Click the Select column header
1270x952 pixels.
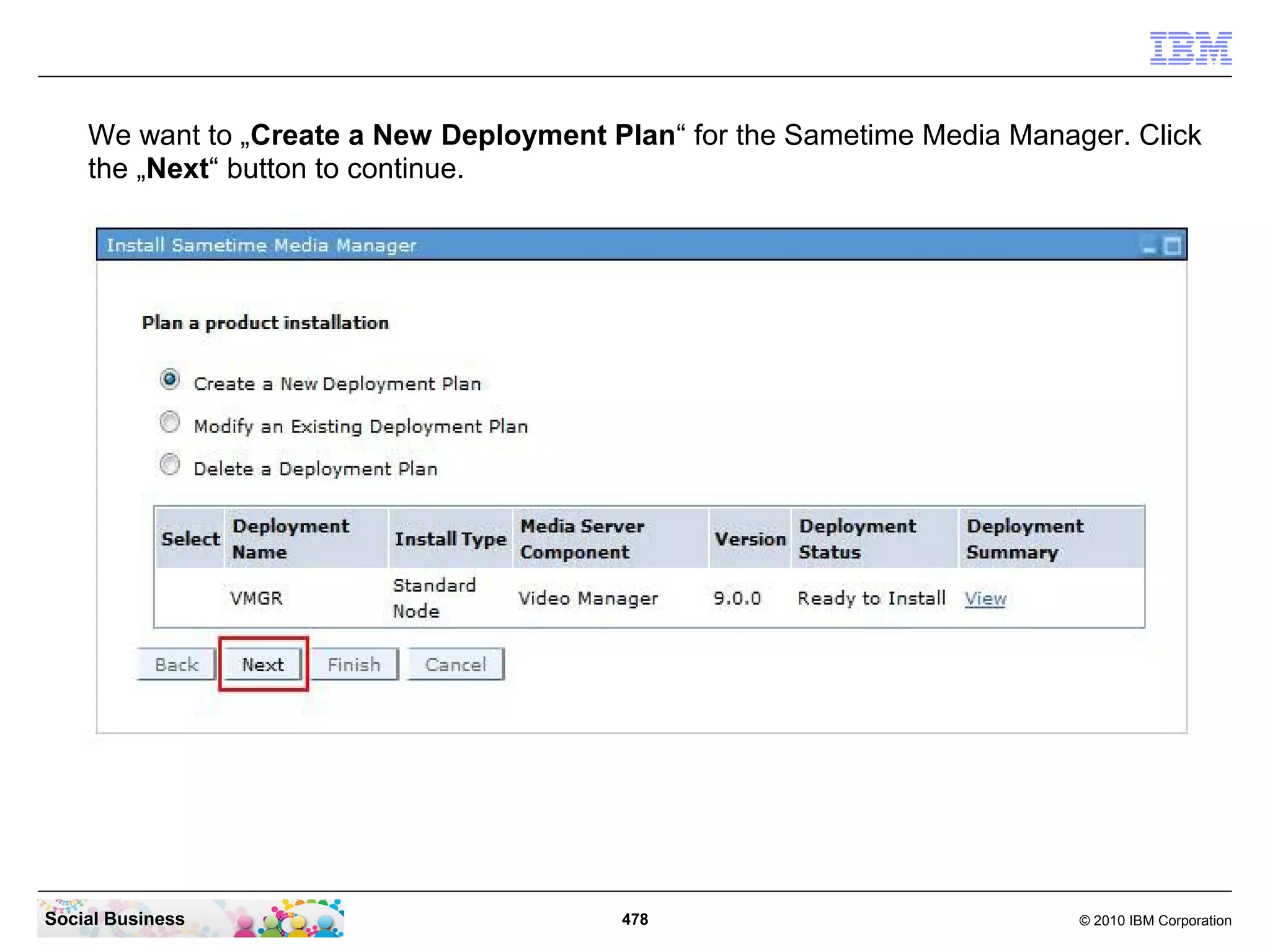click(190, 539)
